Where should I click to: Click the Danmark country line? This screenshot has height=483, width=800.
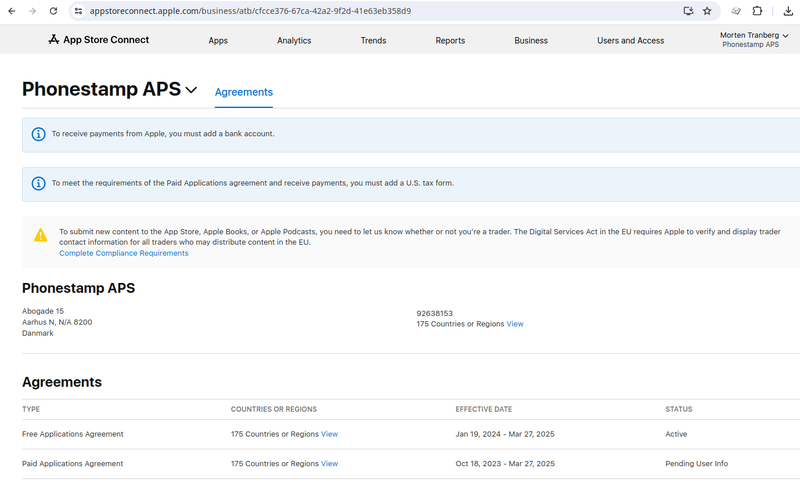pyautogui.click(x=38, y=333)
